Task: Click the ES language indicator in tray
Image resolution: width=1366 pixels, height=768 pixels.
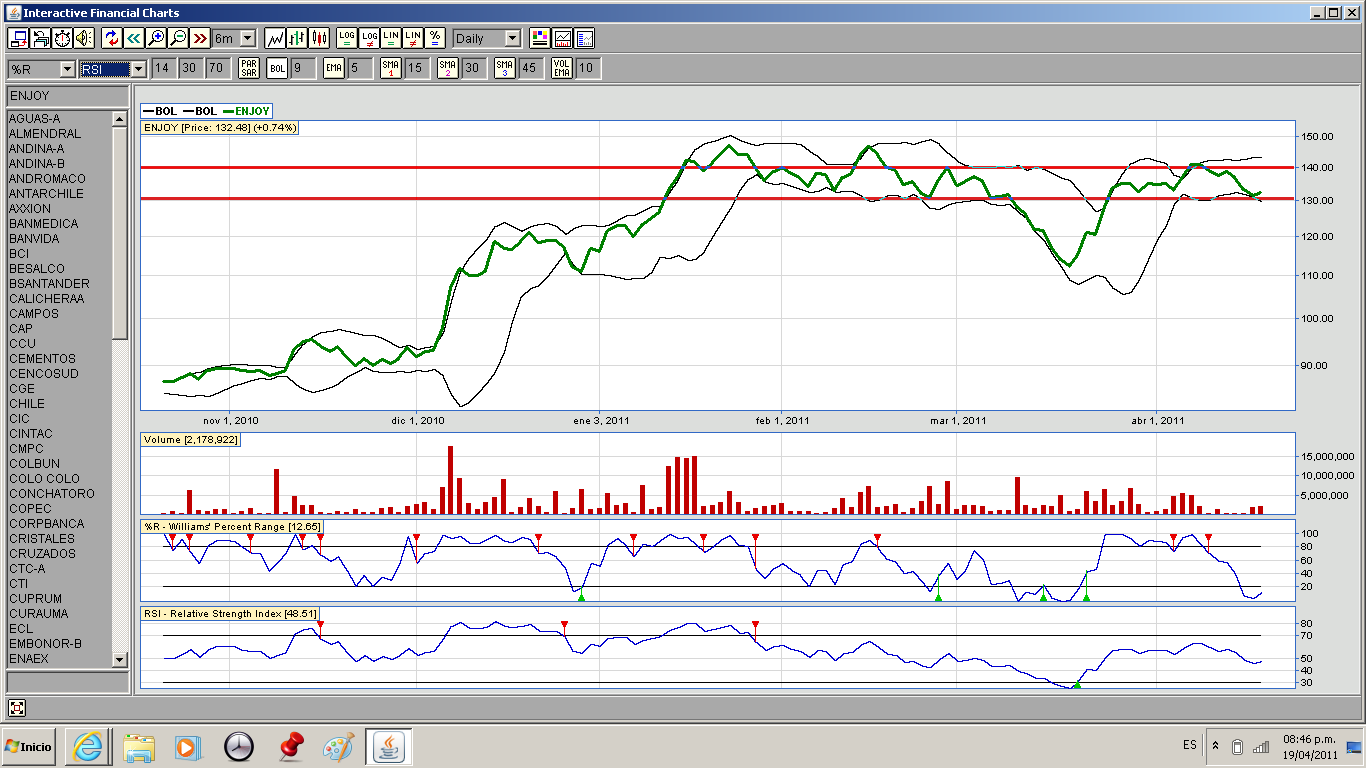Action: (x=1189, y=746)
